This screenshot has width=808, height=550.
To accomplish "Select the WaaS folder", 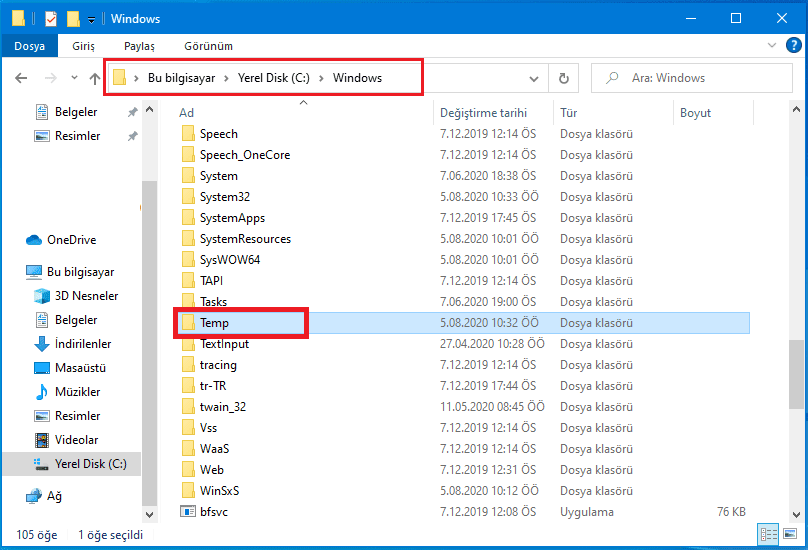I will tap(214, 449).
